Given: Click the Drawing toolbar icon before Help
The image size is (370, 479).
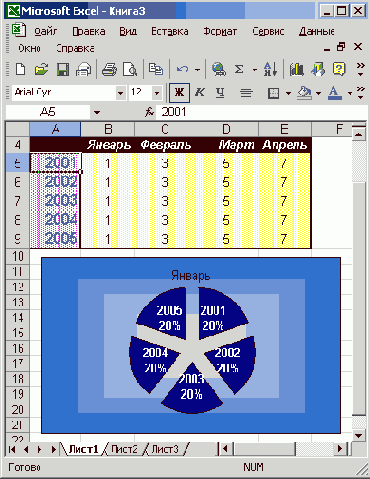Looking at the screenshot, I should pos(318,69).
